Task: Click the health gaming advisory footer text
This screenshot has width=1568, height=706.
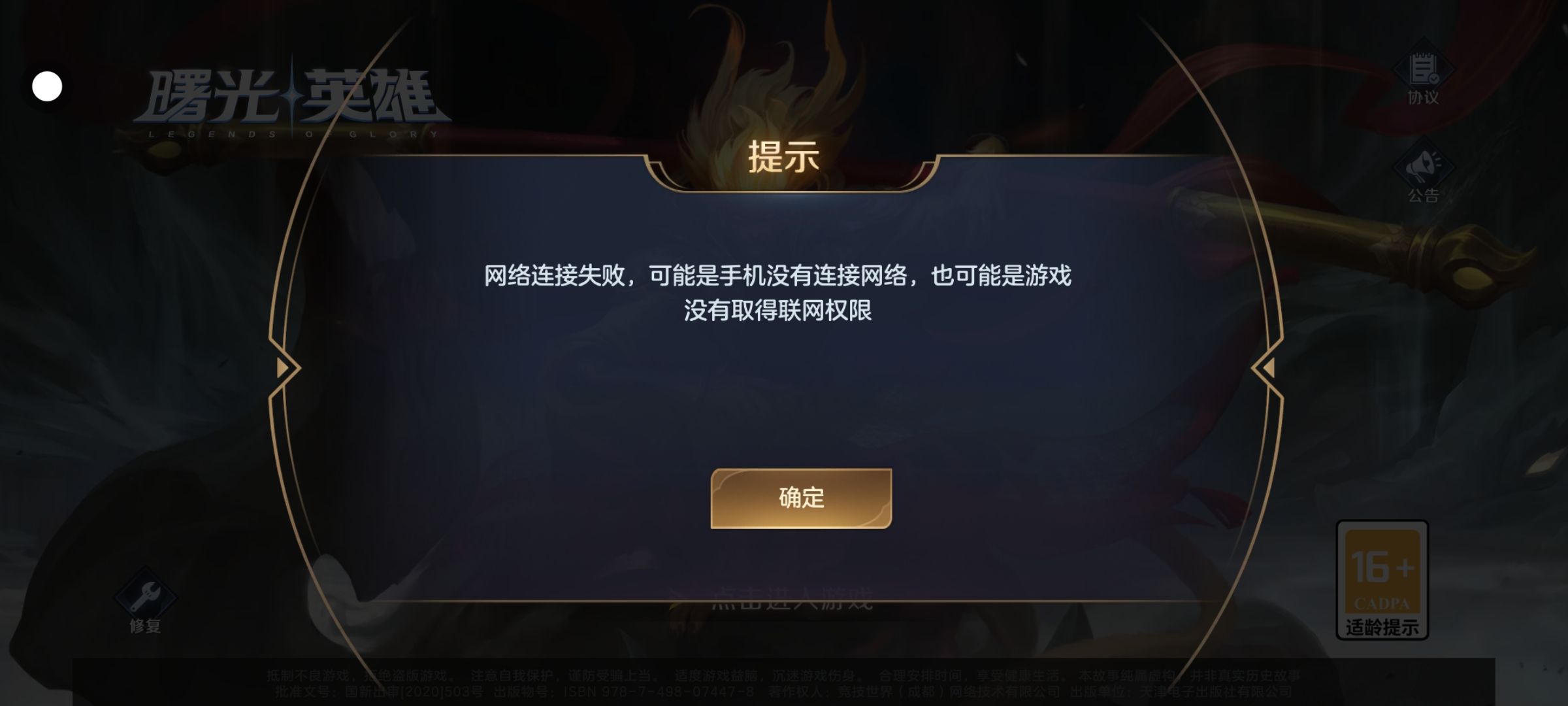Action: coord(783,676)
